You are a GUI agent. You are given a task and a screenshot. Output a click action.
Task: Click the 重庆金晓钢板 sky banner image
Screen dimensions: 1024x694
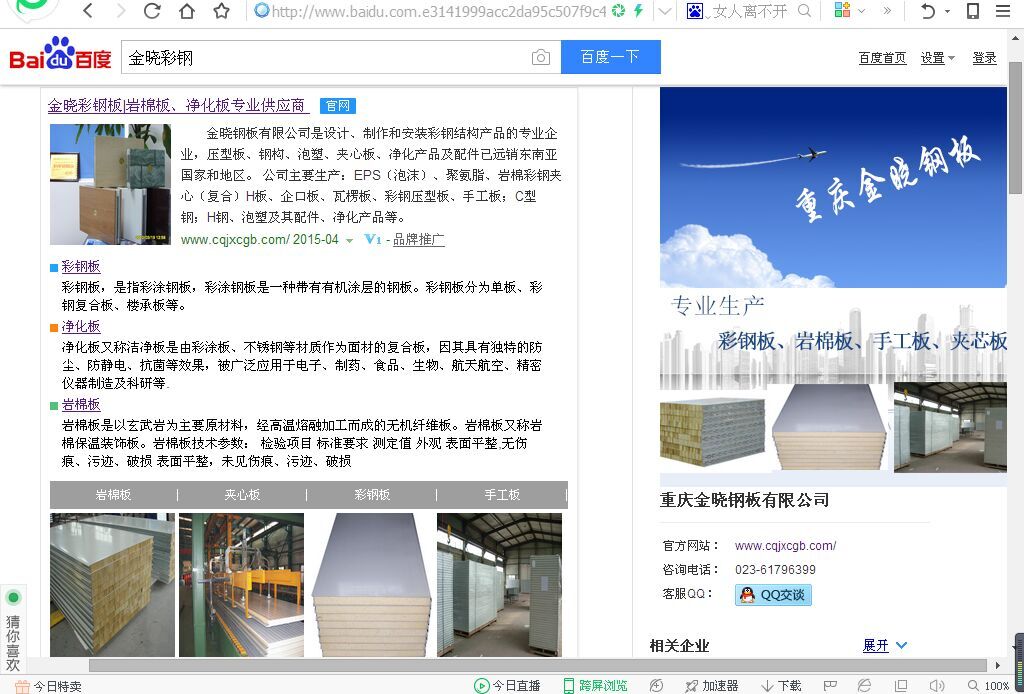click(x=833, y=187)
